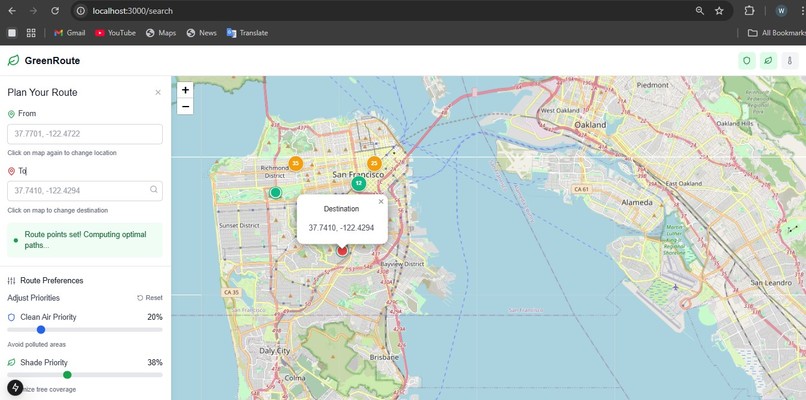Toggle the leaf shade layer button
Screen dimensions: 806x400
[768, 61]
